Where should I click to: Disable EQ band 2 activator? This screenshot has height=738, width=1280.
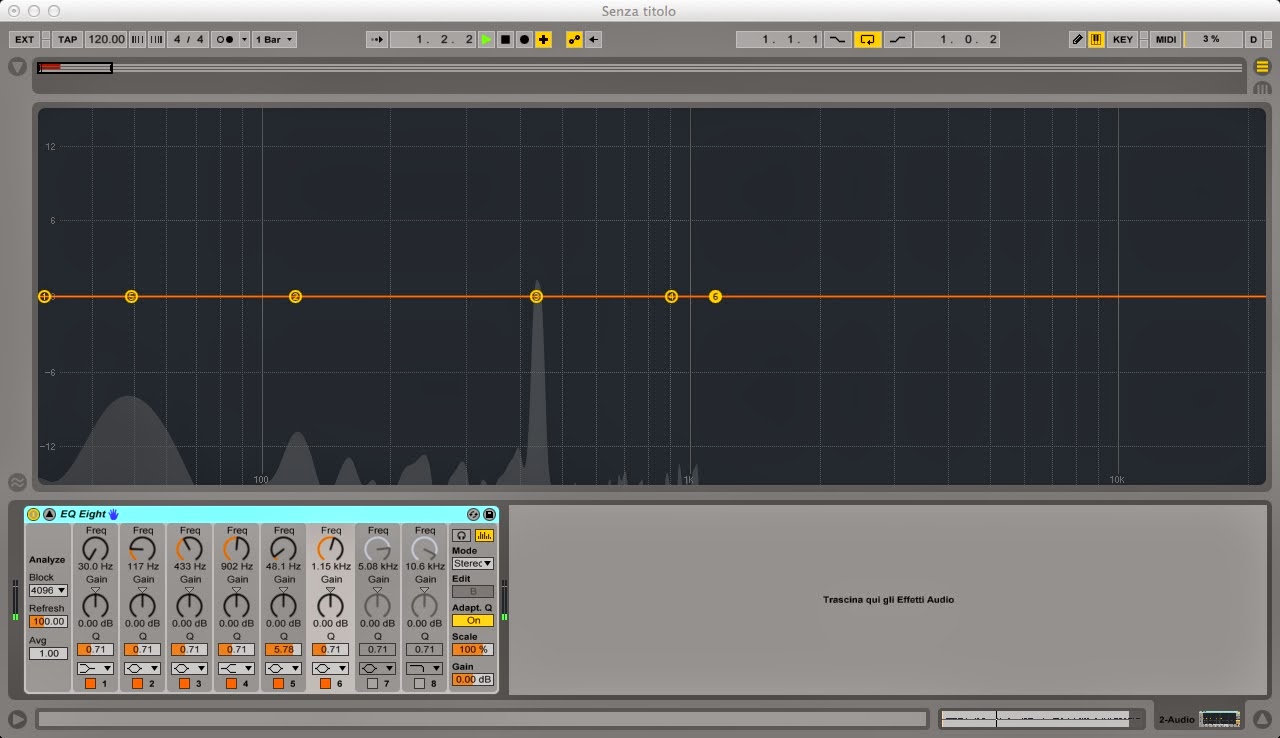click(x=137, y=684)
